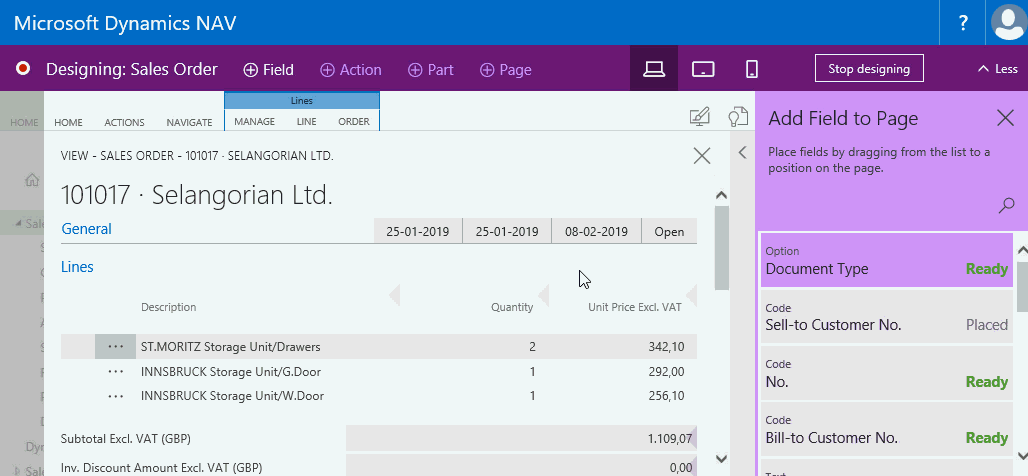The width and height of the screenshot is (1028, 476).
Task: Expand the General section link
Action: tap(87, 229)
